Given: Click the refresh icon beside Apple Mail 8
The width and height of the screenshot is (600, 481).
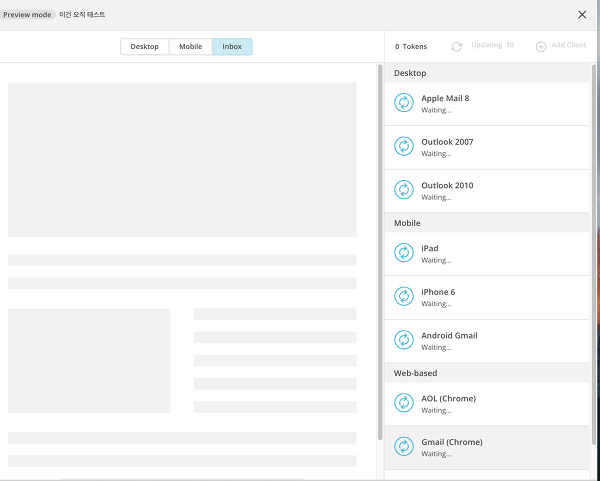Looking at the screenshot, I should click(404, 103).
